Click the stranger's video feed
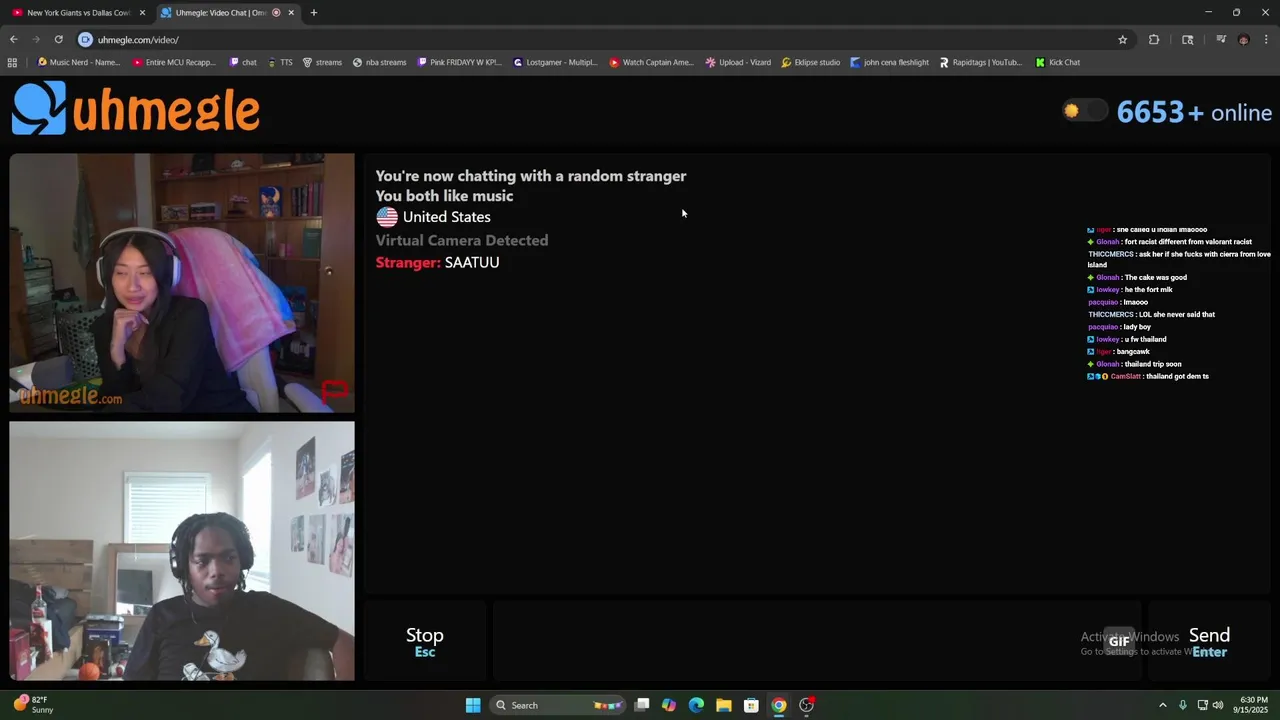Image resolution: width=1280 pixels, height=720 pixels. pyautogui.click(x=182, y=283)
